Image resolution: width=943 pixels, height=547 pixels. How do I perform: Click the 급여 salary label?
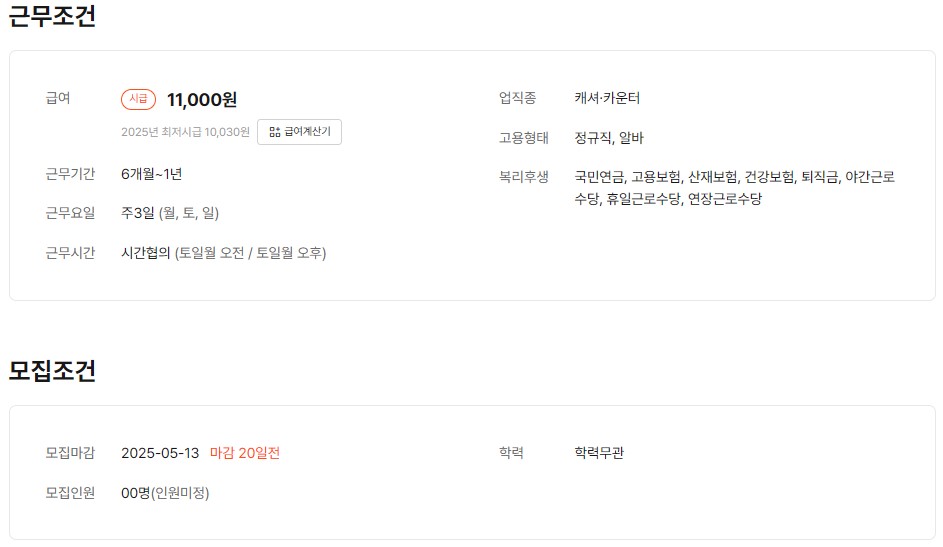[58, 98]
